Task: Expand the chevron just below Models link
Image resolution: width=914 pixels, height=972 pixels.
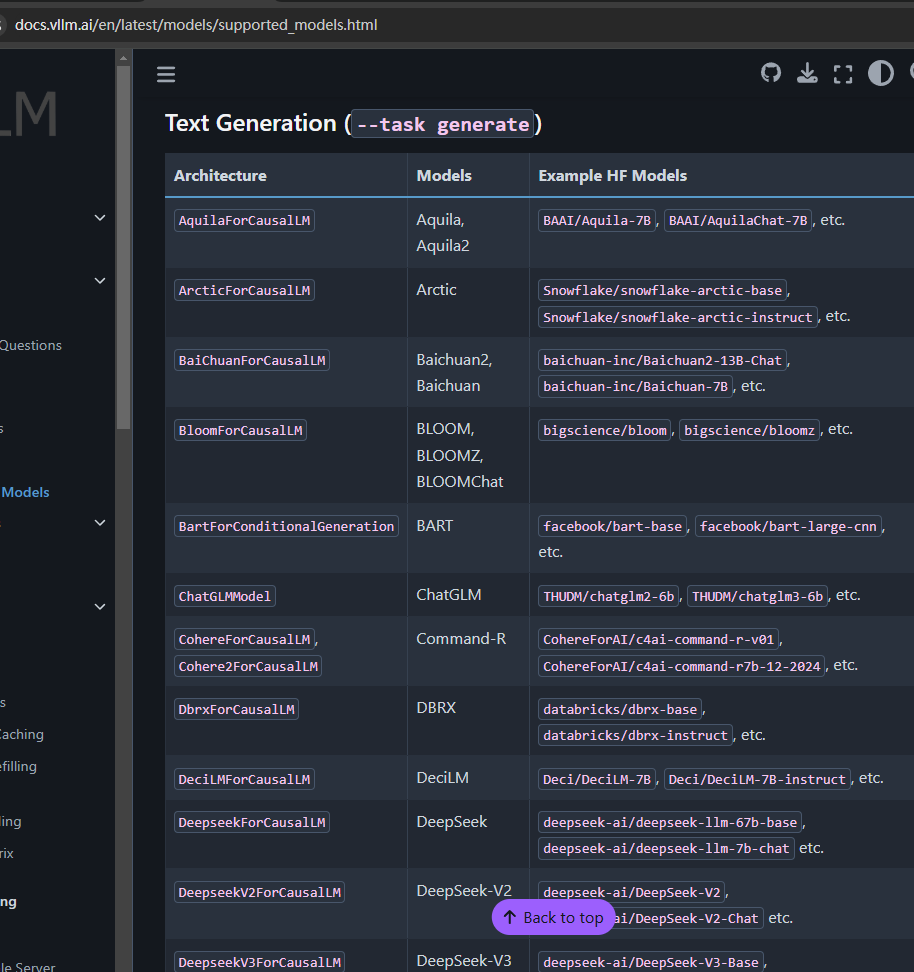Action: pos(99,523)
